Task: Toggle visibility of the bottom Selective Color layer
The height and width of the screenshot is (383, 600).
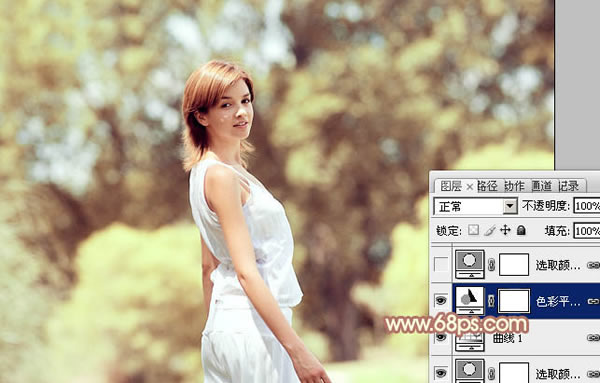Action: [x=441, y=372]
